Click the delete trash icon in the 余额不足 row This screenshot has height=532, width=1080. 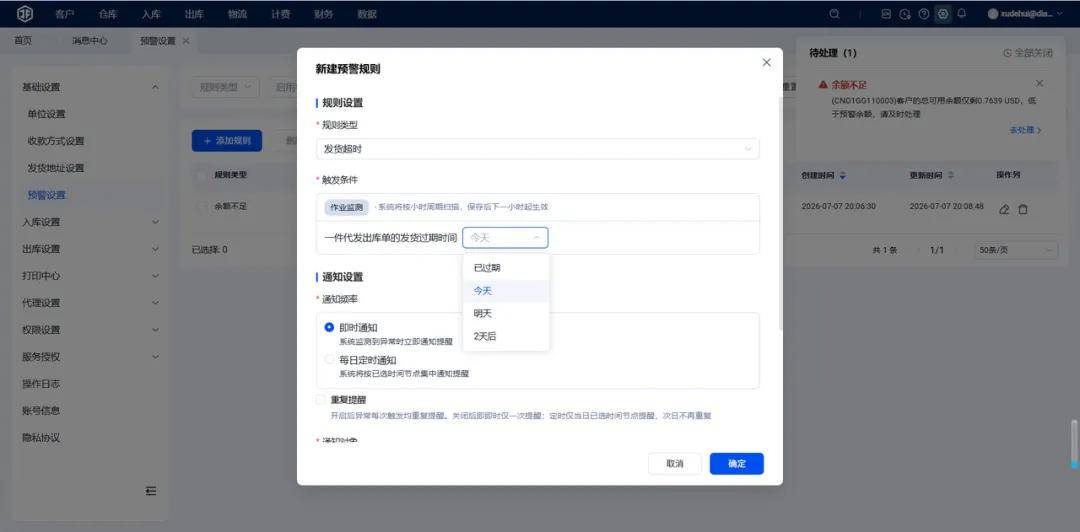point(1023,209)
